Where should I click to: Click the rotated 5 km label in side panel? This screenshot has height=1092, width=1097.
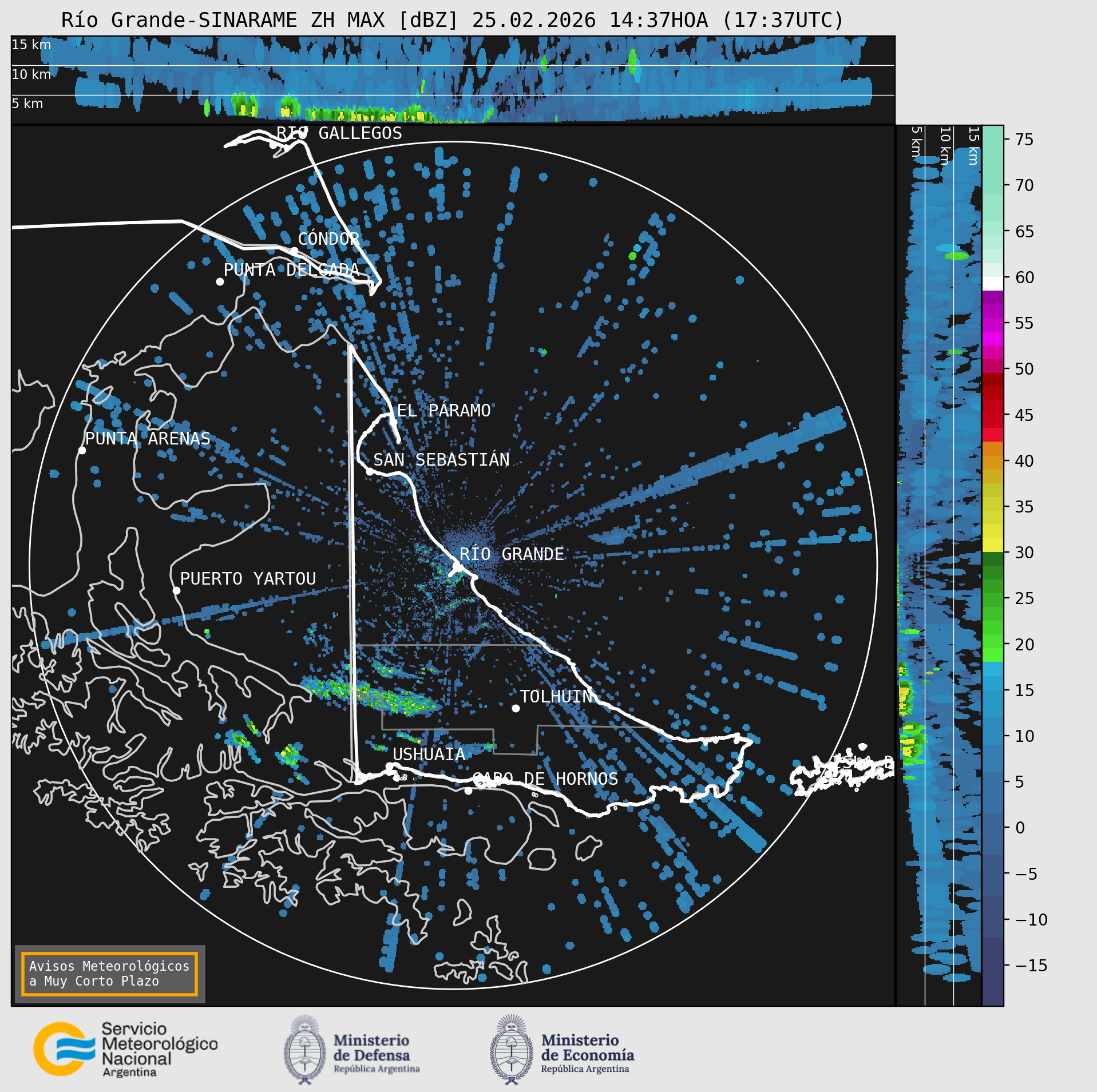(x=917, y=141)
